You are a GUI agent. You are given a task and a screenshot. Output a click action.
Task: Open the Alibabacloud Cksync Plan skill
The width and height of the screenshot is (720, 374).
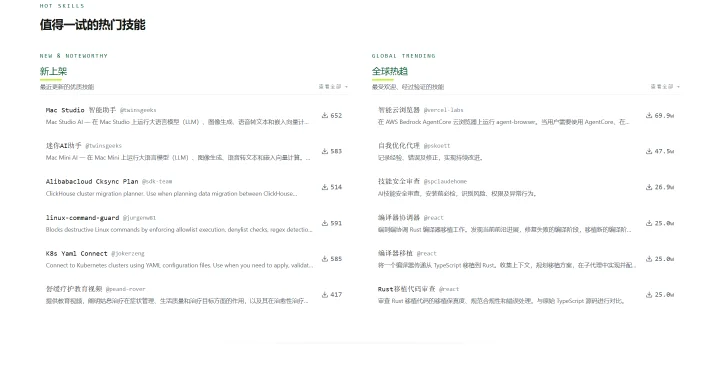pyautogui.click(x=92, y=181)
